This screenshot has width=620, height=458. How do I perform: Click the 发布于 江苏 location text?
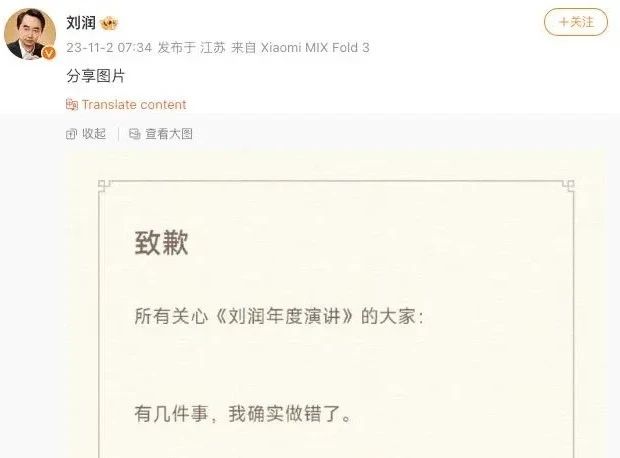tap(191, 48)
